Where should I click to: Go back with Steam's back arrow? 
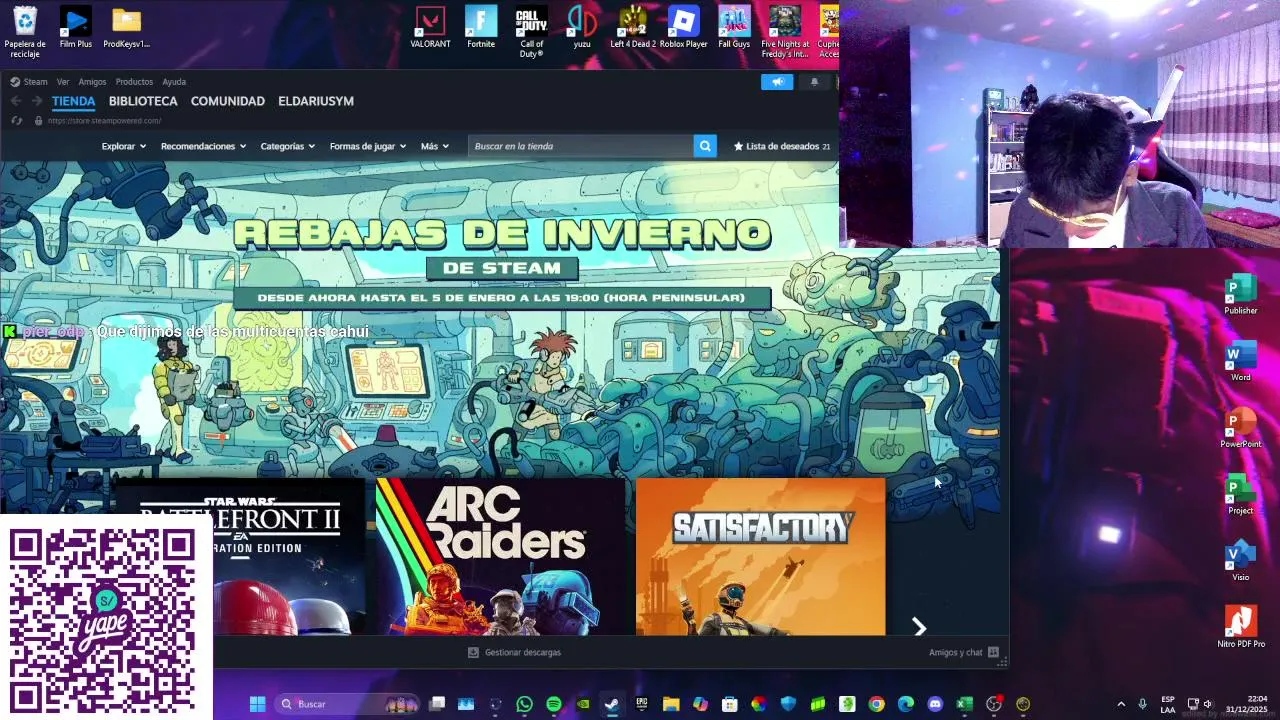(15, 101)
